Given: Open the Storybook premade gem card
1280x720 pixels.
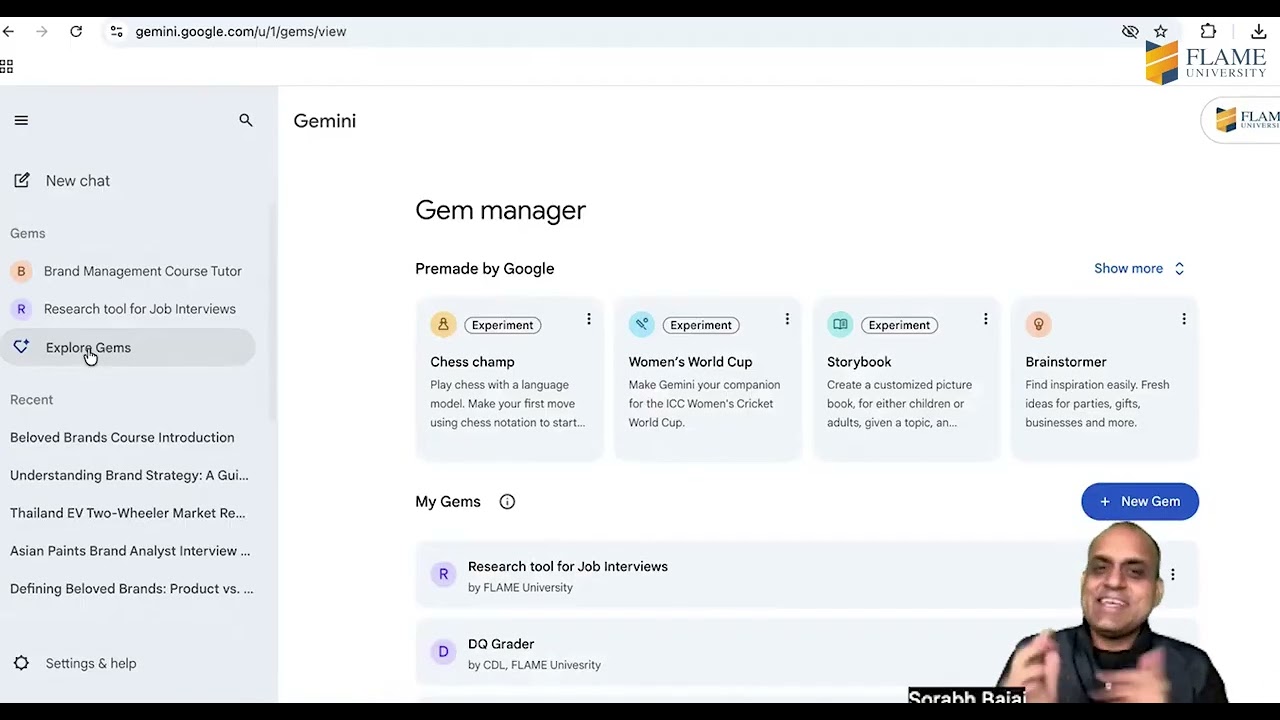Looking at the screenshot, I should [906, 379].
